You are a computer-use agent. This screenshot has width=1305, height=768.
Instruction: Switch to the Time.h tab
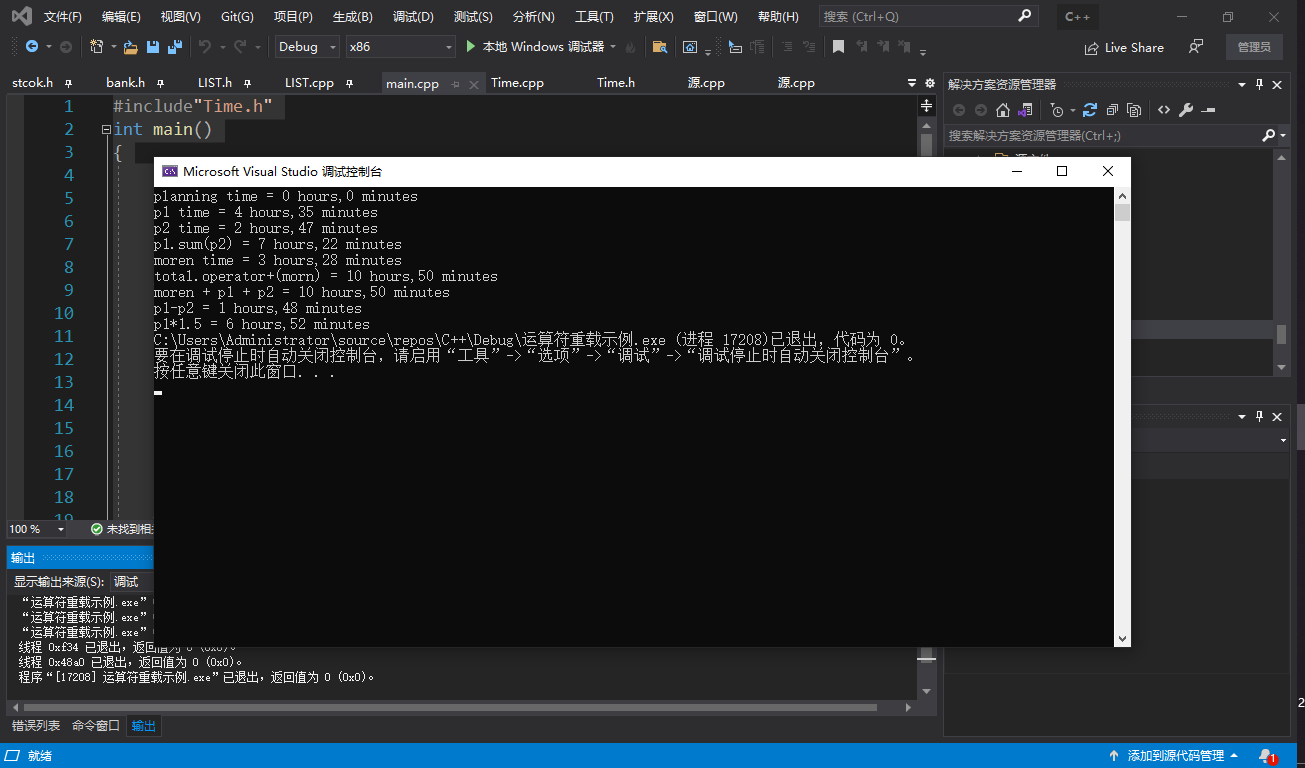tap(616, 83)
